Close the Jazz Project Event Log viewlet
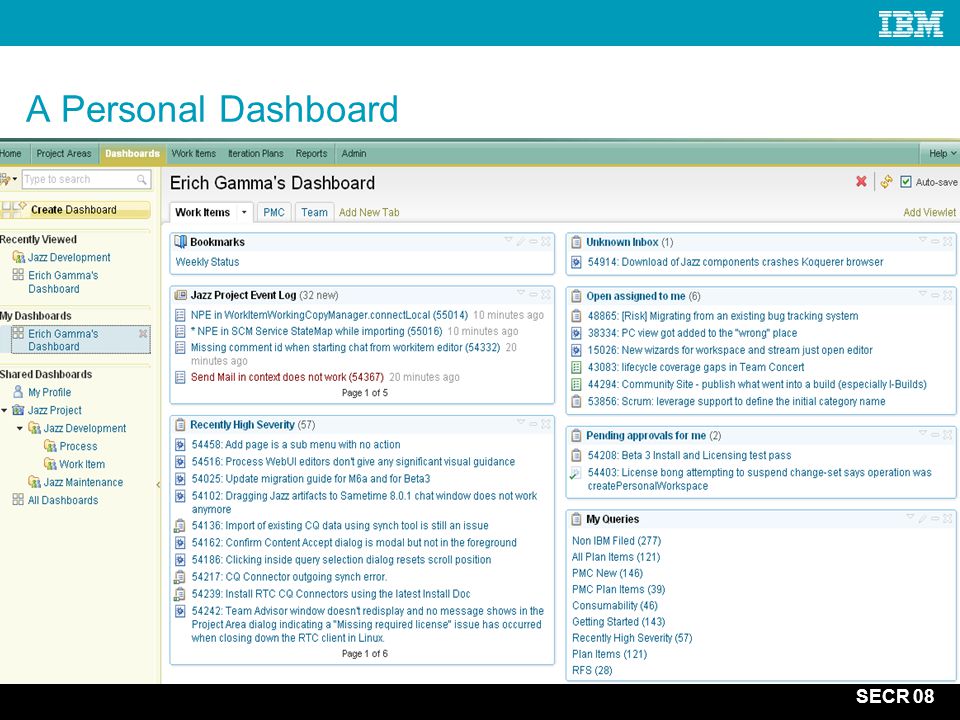Screen dimensions: 960x720 coord(546,294)
